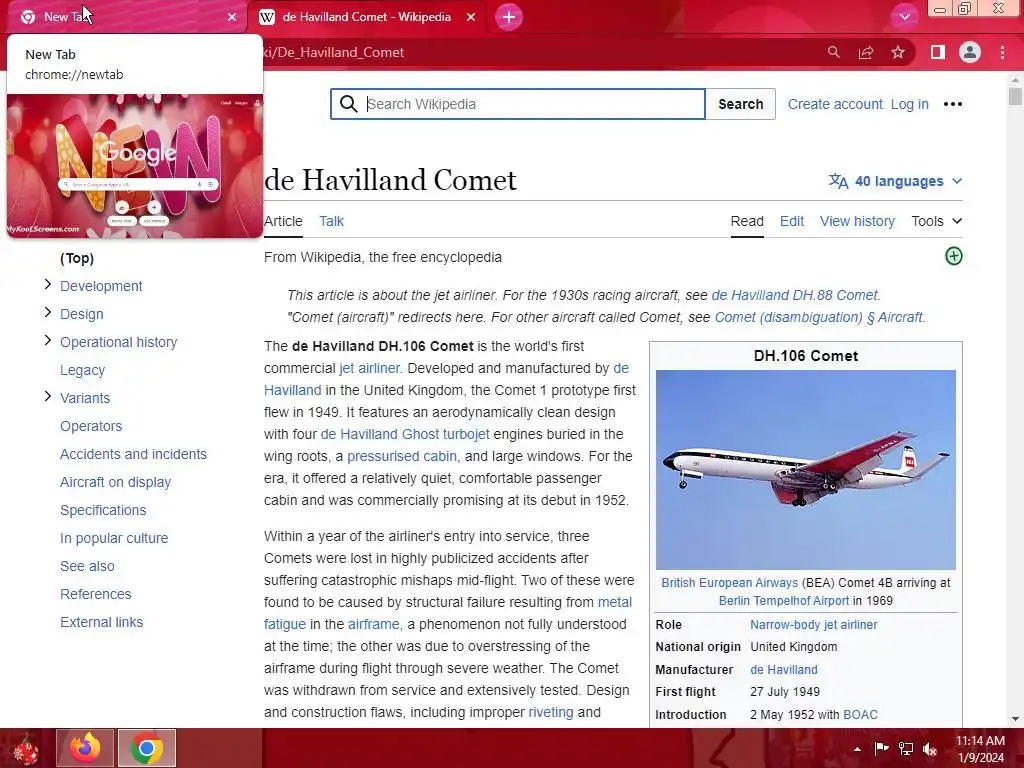The width and height of the screenshot is (1024, 768).
Task: Click the Wikipedia Search button
Action: (741, 104)
